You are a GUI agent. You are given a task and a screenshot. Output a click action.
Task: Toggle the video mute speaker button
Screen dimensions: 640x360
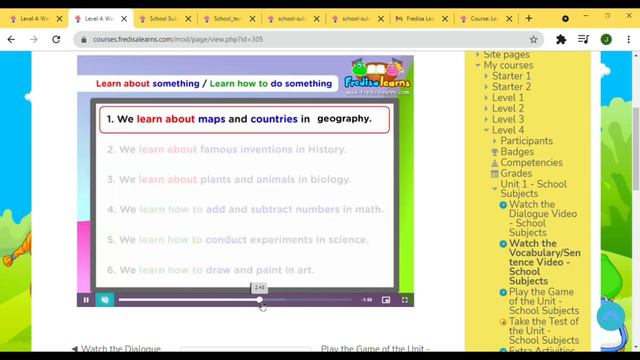pyautogui.click(x=105, y=300)
